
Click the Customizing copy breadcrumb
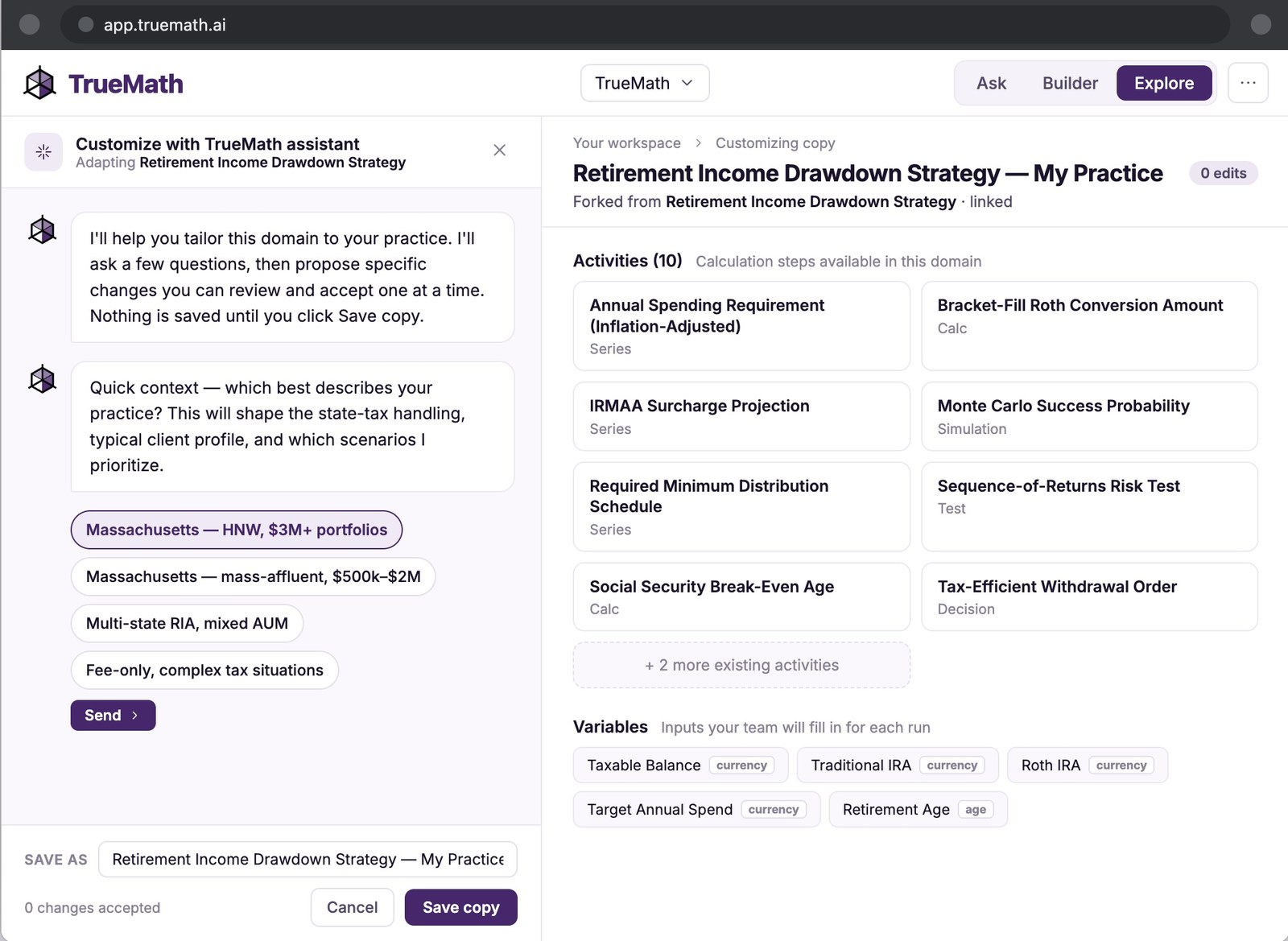[775, 142]
